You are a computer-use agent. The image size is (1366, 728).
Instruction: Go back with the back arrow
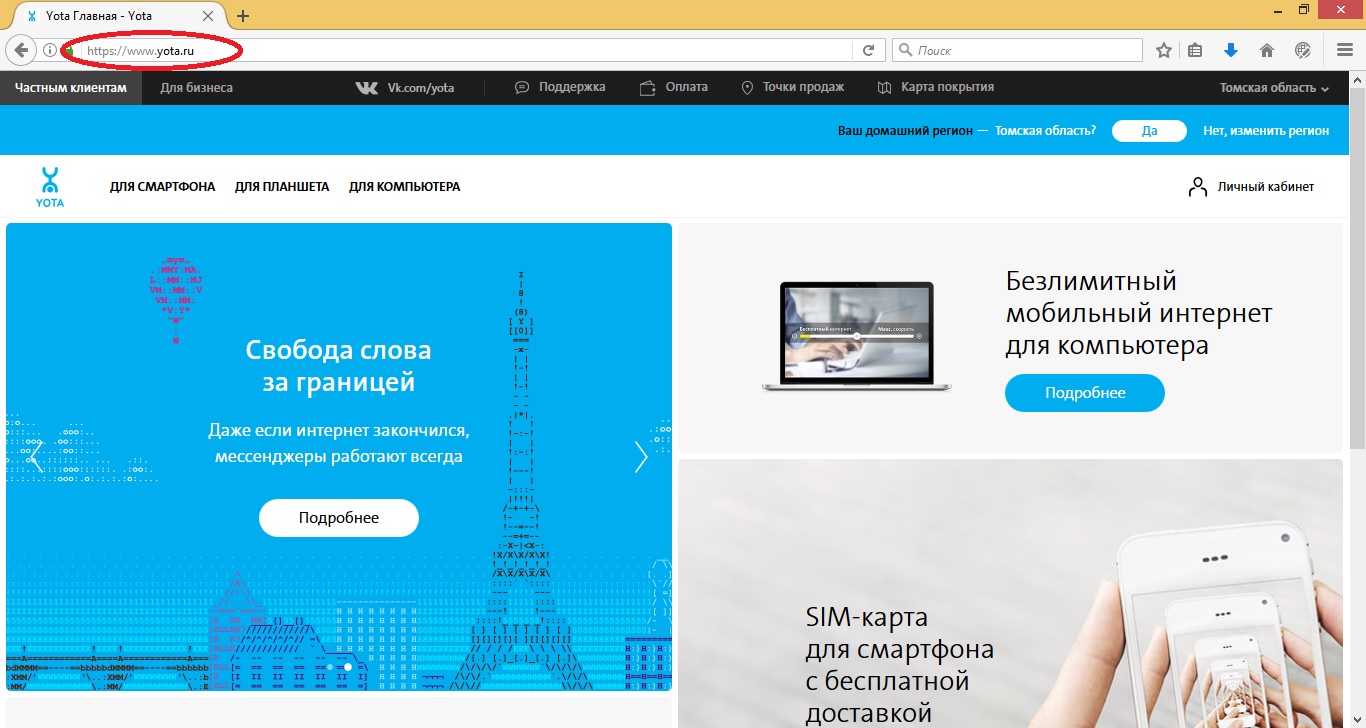click(21, 50)
